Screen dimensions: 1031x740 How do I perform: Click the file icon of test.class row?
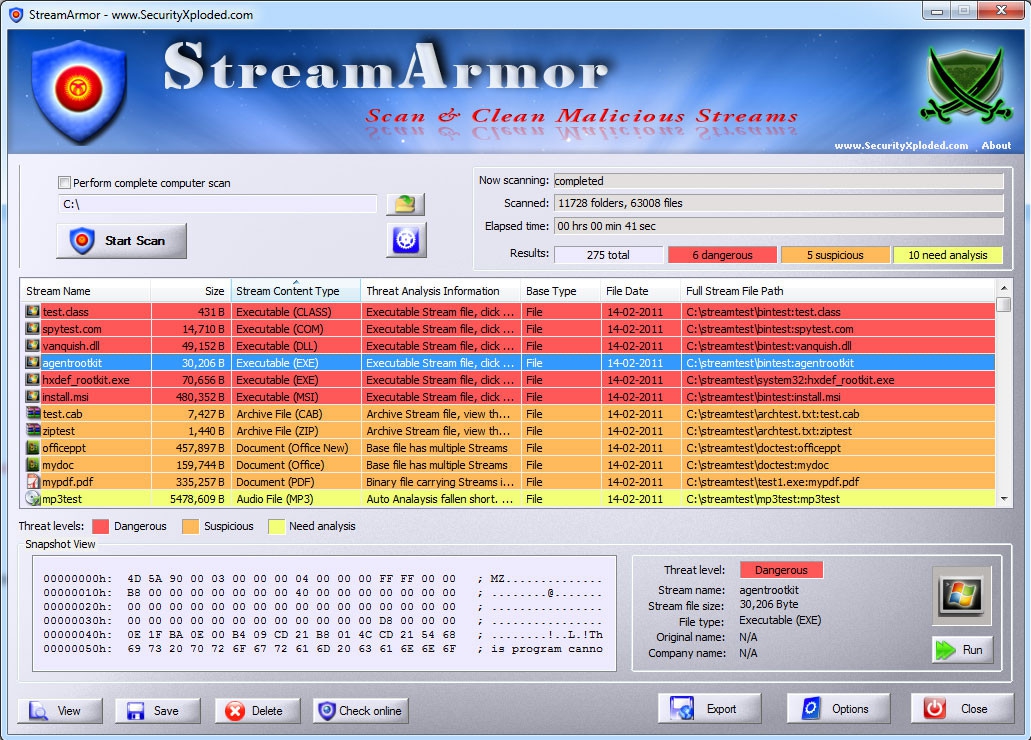32,311
